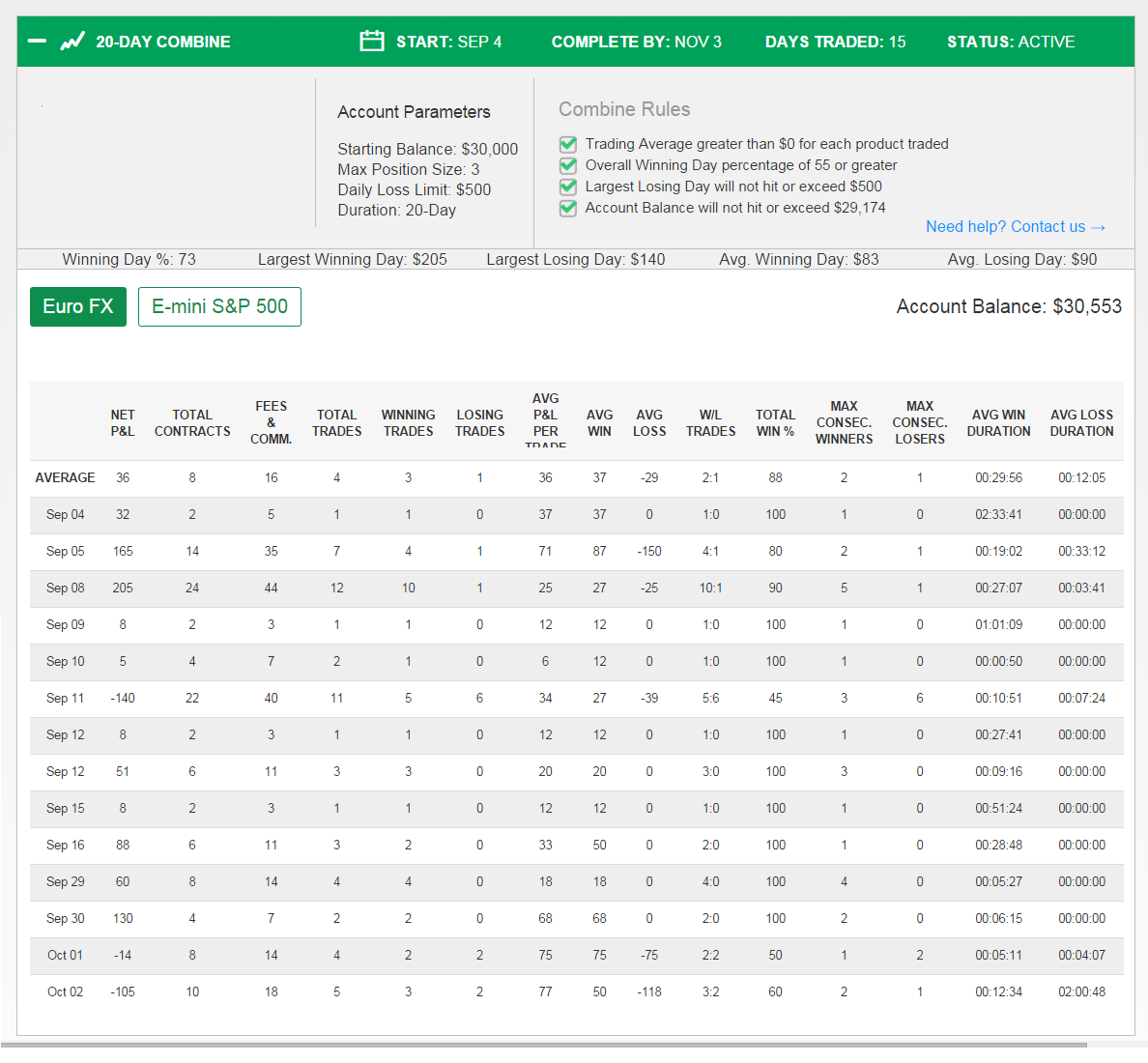Select the Sep 05 row date
The height and width of the screenshot is (1063, 1148).
[x=65, y=551]
